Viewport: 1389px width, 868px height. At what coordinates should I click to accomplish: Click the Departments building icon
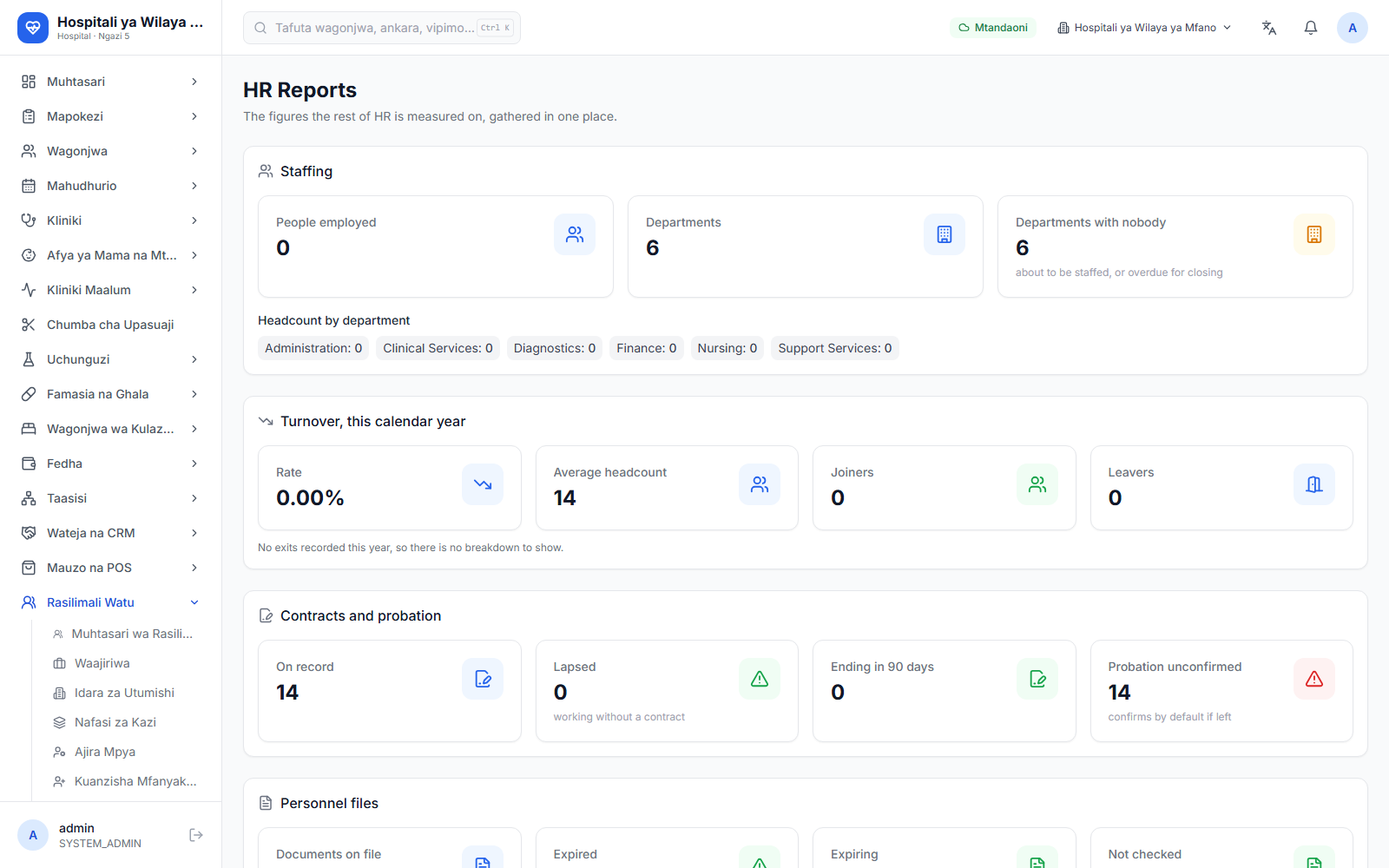pyautogui.click(x=945, y=234)
